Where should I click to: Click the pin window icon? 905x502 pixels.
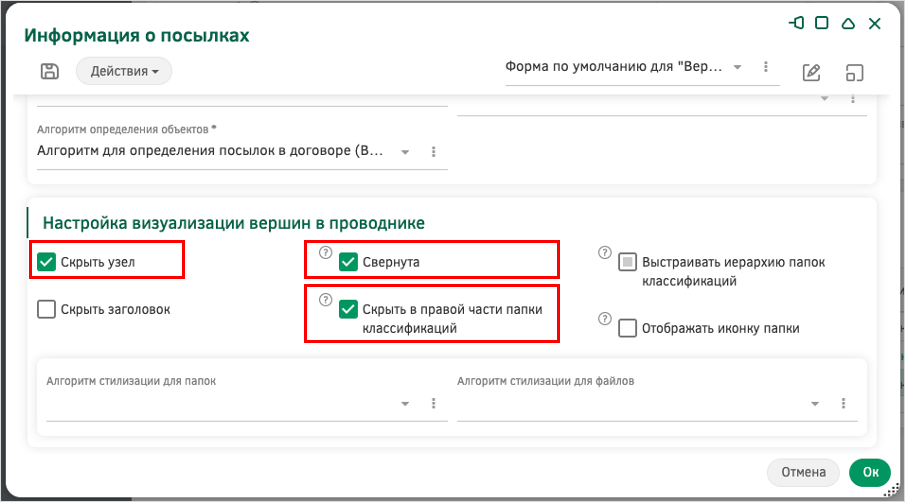(x=796, y=23)
